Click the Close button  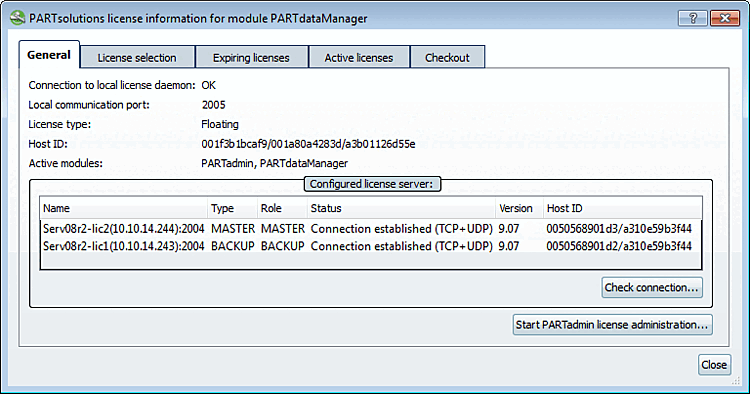click(x=714, y=365)
